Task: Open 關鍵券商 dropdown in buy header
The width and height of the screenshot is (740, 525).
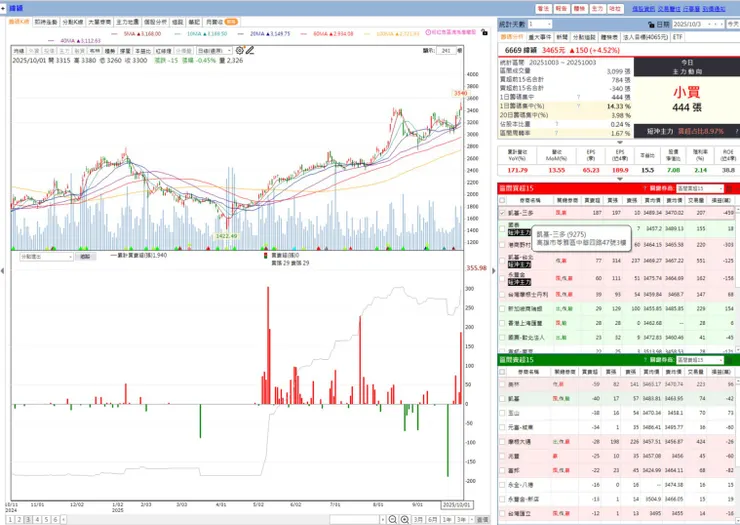Action: [x=699, y=188]
